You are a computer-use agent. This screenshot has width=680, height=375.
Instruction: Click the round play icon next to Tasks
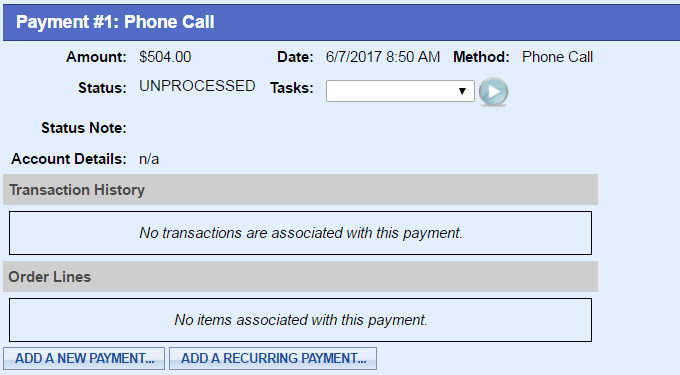[494, 91]
